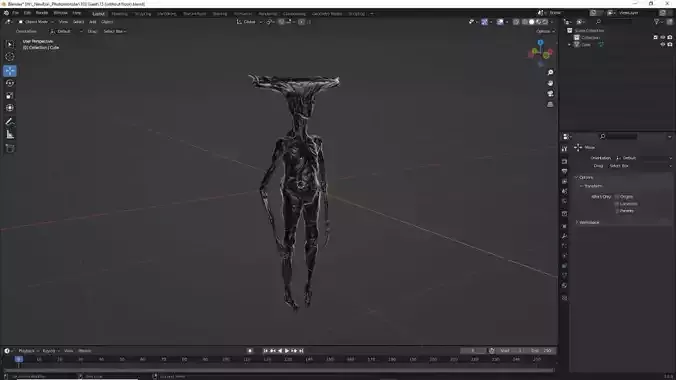The image size is (676, 380).
Task: Open the viewport Object menu
Action: coord(107,22)
